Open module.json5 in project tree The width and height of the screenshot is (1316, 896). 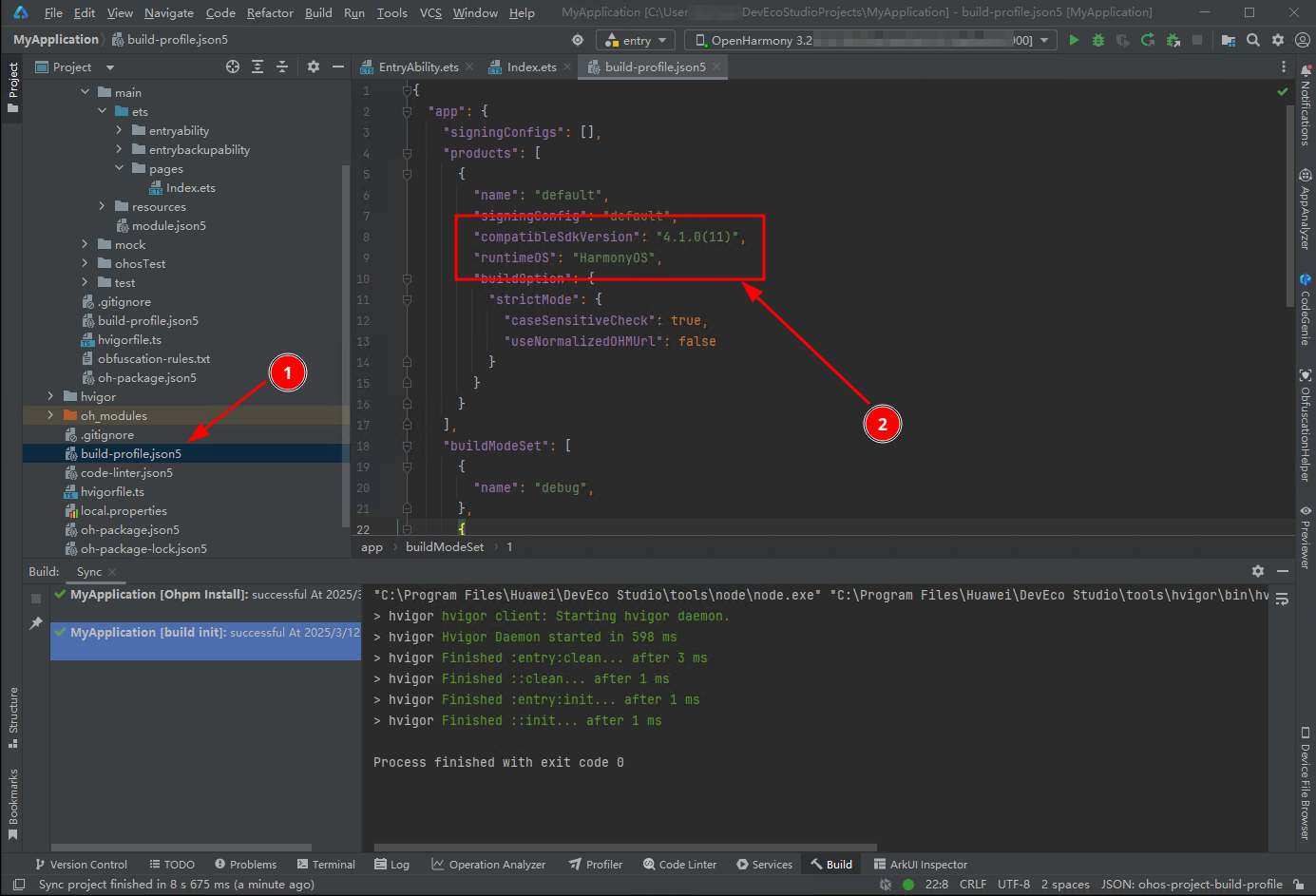coord(168,225)
